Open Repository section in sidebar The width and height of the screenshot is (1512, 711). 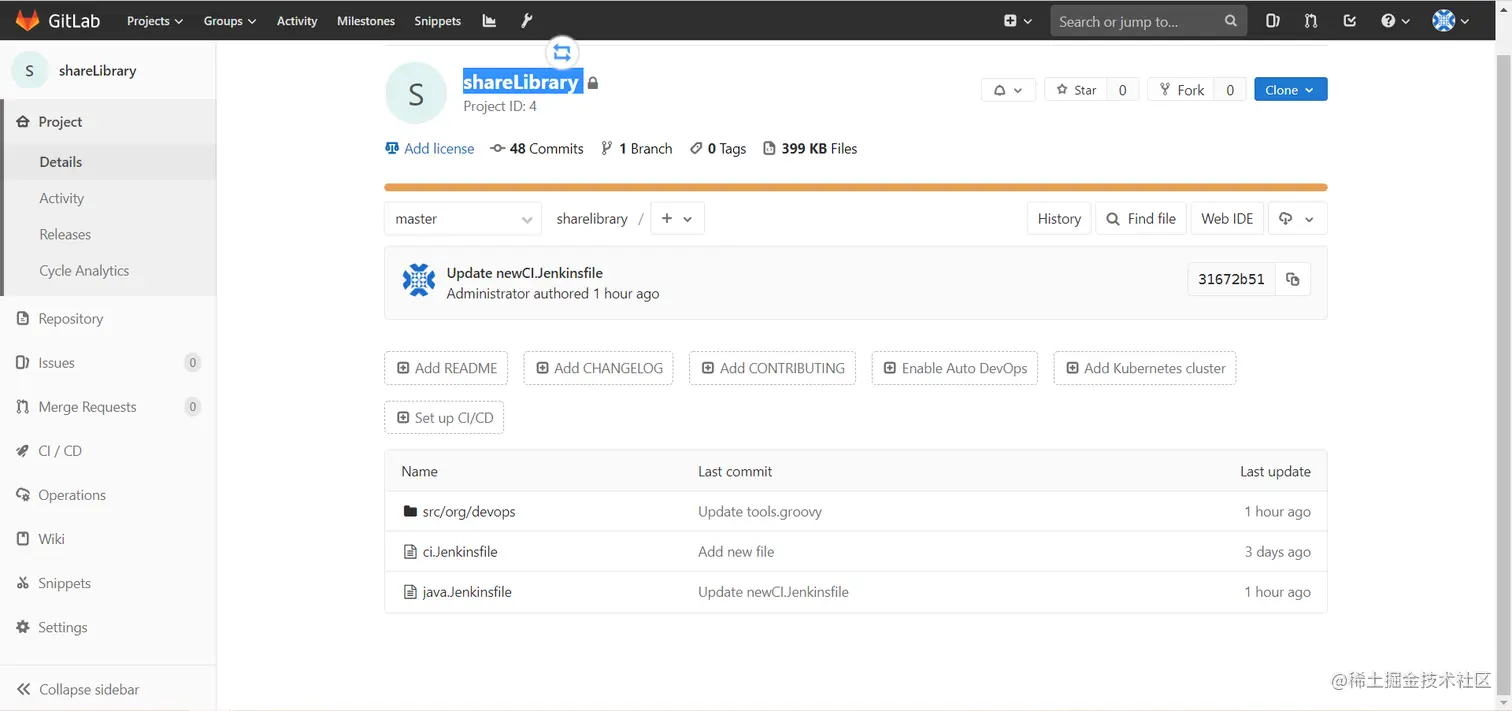pos(108,319)
